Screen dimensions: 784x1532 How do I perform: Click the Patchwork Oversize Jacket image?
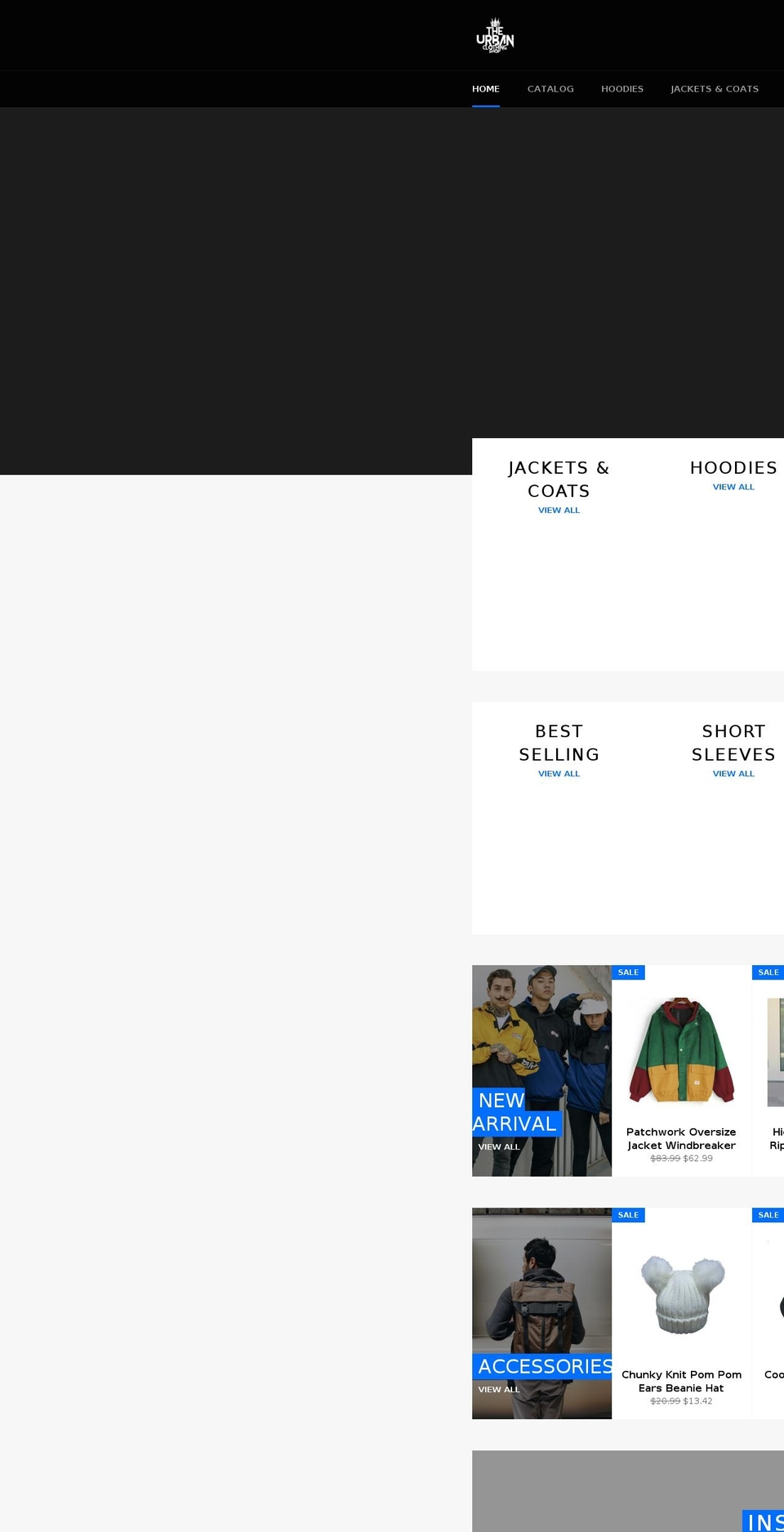pos(682,1050)
